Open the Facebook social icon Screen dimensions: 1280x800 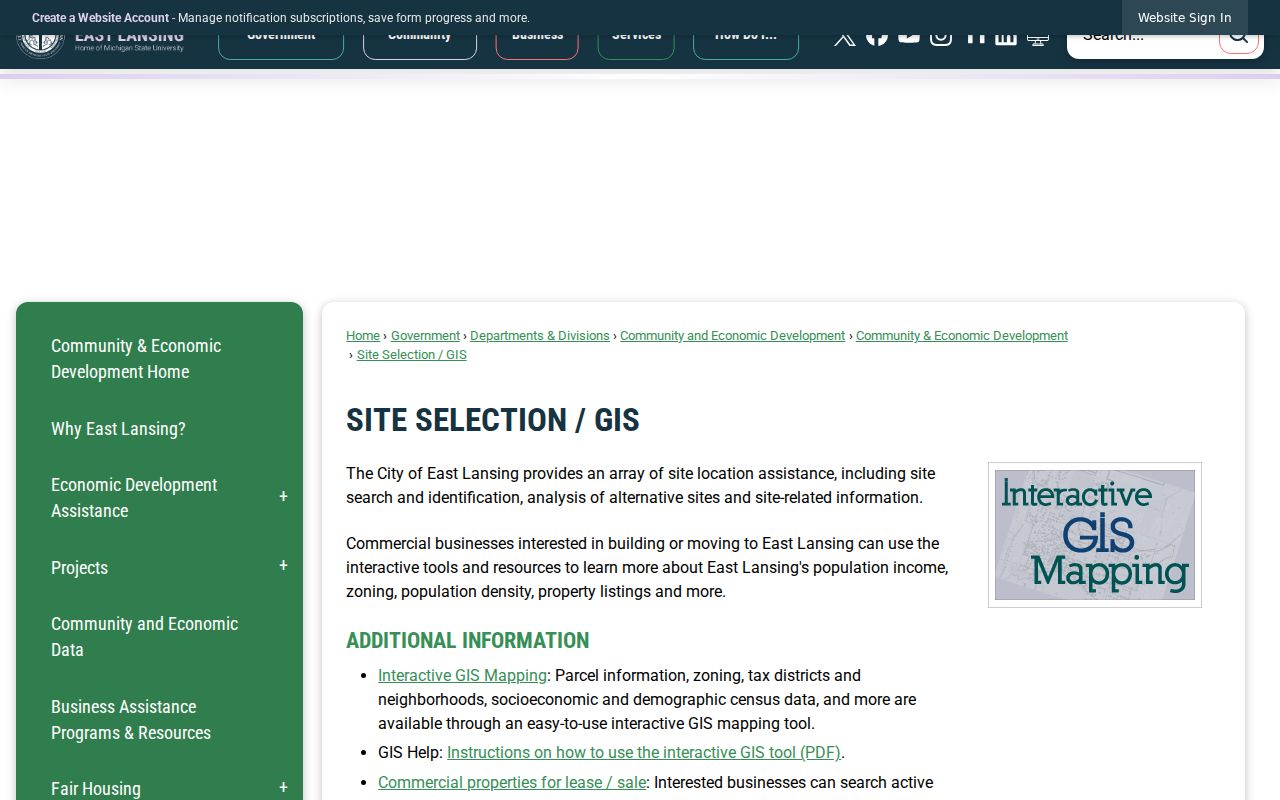877,40
